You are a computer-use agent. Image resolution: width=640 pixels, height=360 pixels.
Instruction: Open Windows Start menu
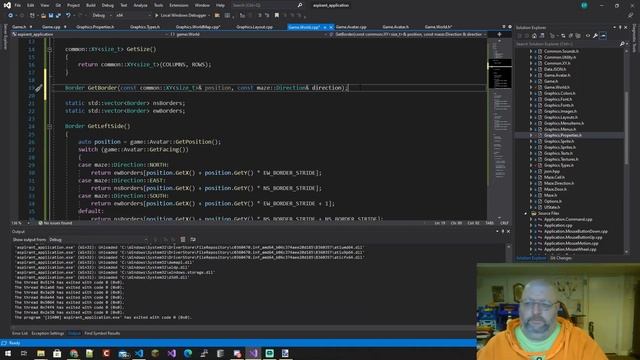[x=8, y=353]
